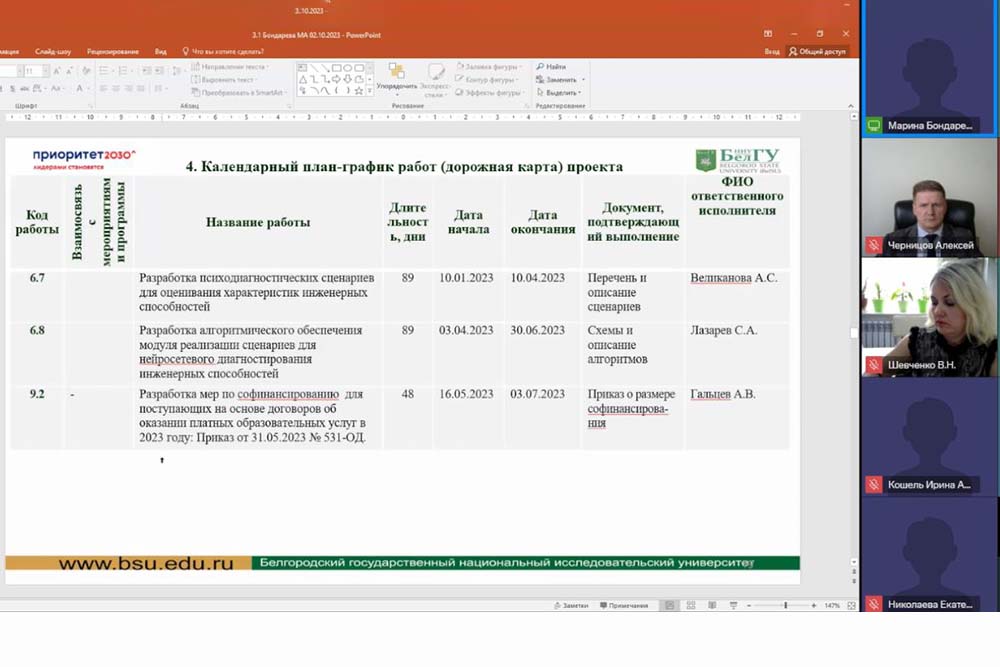
Task: Toggle Примечания (Comments) pane
Action: pos(623,605)
